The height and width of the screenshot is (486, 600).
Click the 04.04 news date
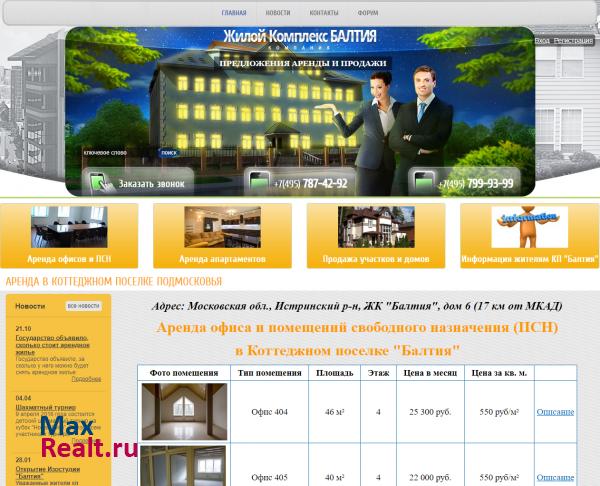(x=23, y=398)
